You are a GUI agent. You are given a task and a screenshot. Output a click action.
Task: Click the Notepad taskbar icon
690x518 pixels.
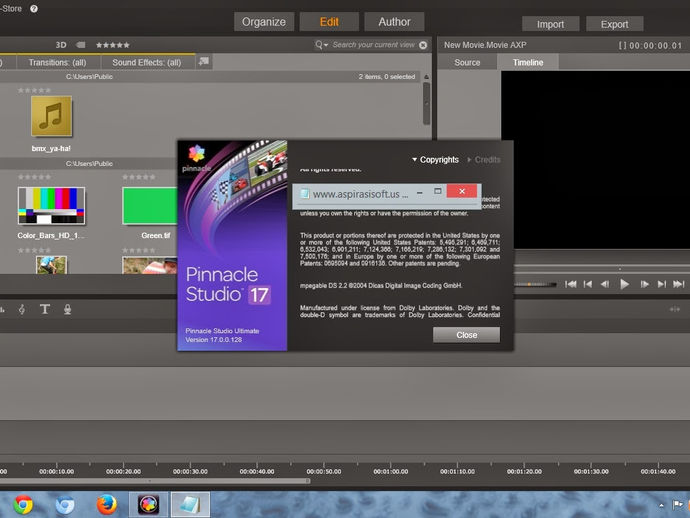[x=190, y=504]
